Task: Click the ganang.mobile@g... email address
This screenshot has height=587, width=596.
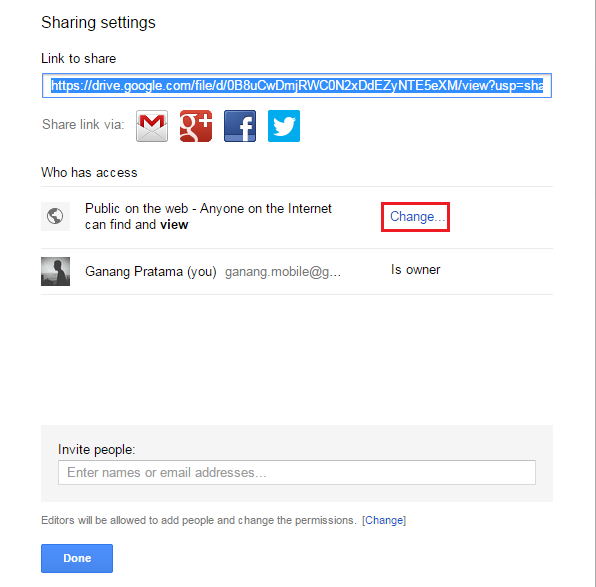Action: pos(283,272)
